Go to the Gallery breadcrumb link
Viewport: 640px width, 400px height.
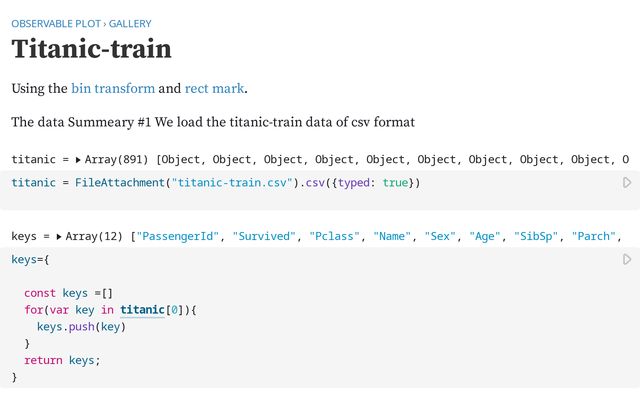pos(130,23)
